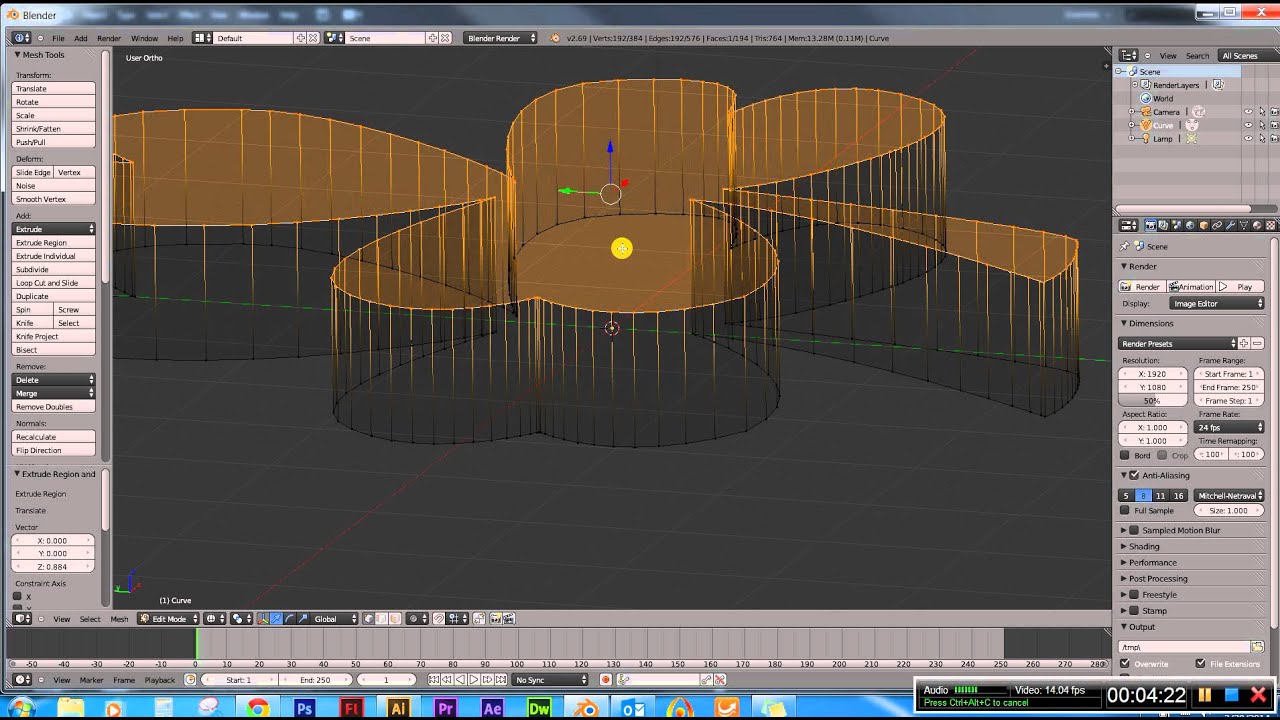This screenshot has width=1280, height=720.
Task: Open After Effects from the Windows taskbar
Action: pyautogui.click(x=492, y=709)
